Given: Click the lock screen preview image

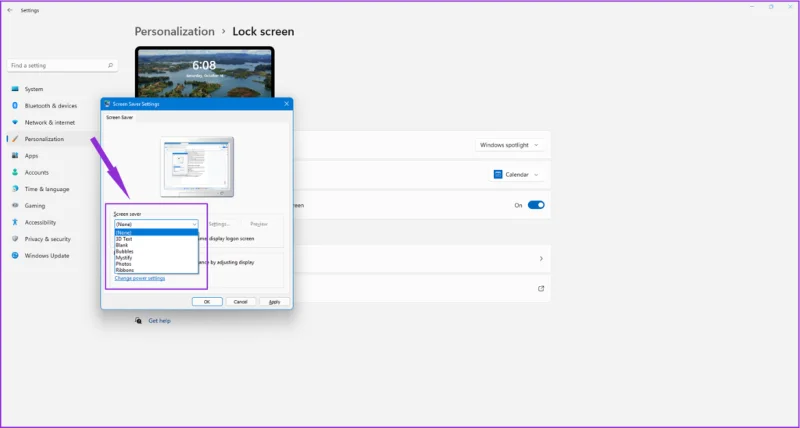Looking at the screenshot, I should coord(205,72).
